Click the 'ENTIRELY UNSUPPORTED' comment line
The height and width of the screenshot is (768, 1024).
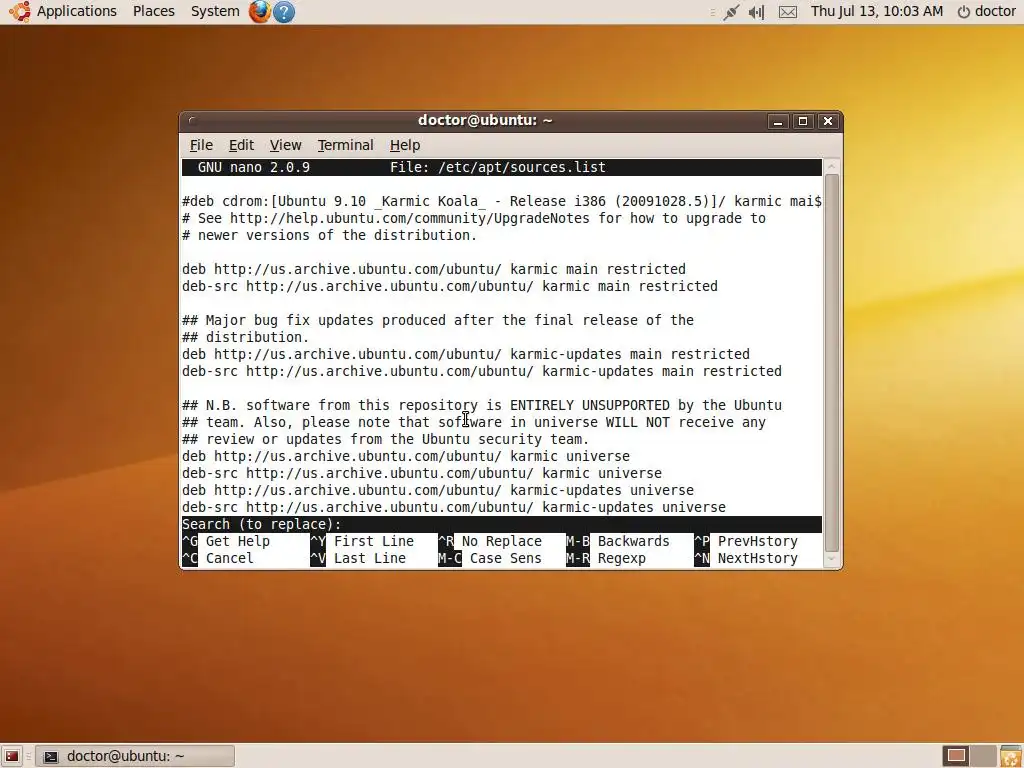(482, 405)
